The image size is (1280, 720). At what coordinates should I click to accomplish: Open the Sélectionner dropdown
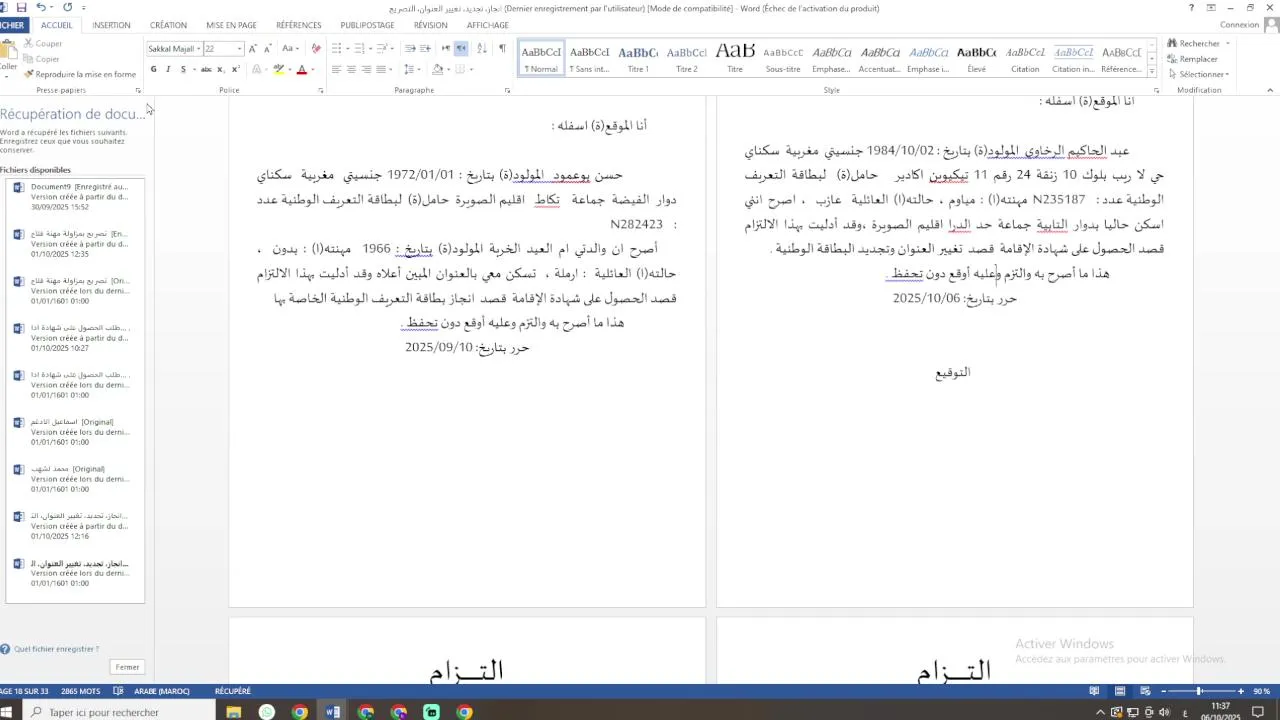point(1198,74)
